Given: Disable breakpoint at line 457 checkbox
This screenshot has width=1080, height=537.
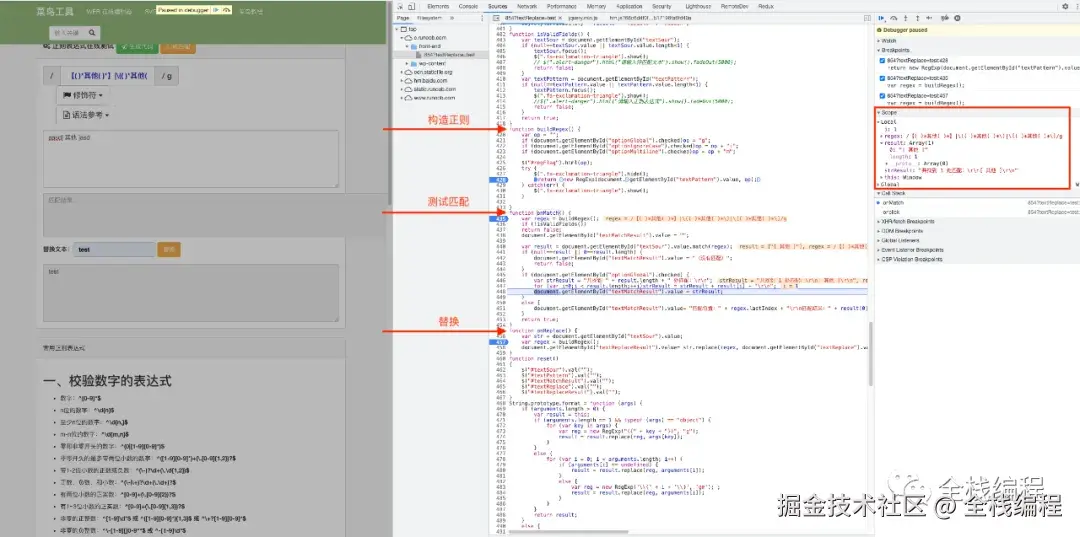Looking at the screenshot, I should (x=882, y=96).
